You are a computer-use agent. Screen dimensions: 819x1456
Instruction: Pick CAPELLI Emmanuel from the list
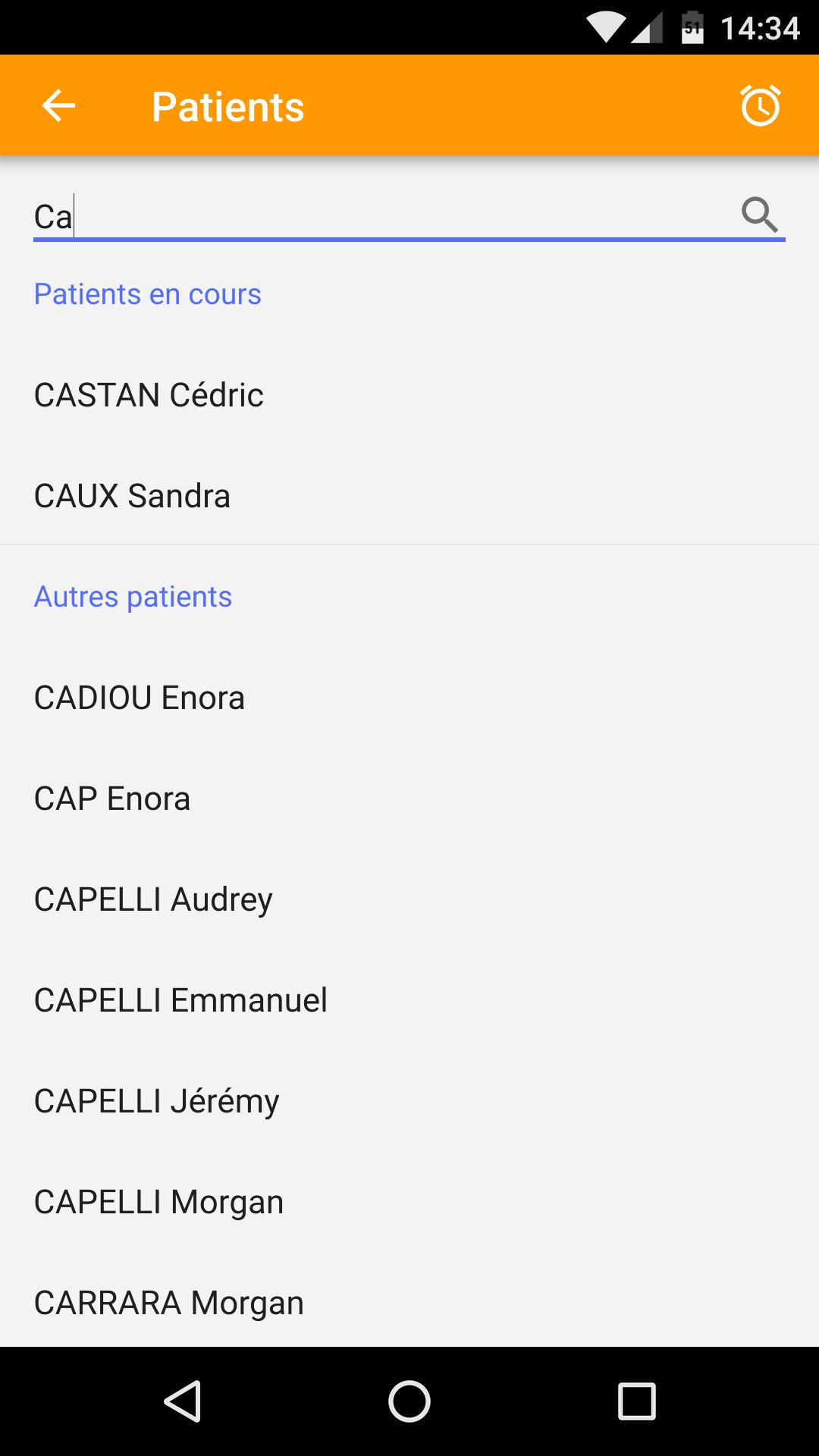(180, 1000)
